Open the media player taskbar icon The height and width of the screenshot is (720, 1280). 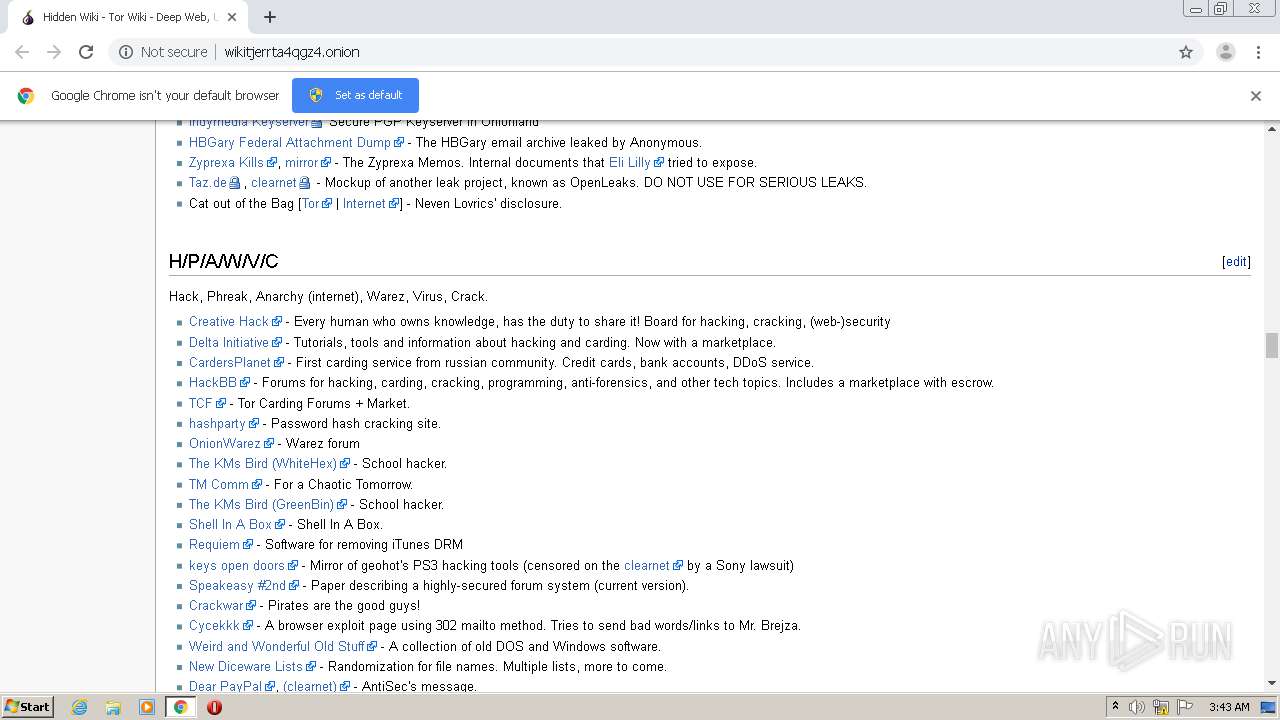point(147,707)
